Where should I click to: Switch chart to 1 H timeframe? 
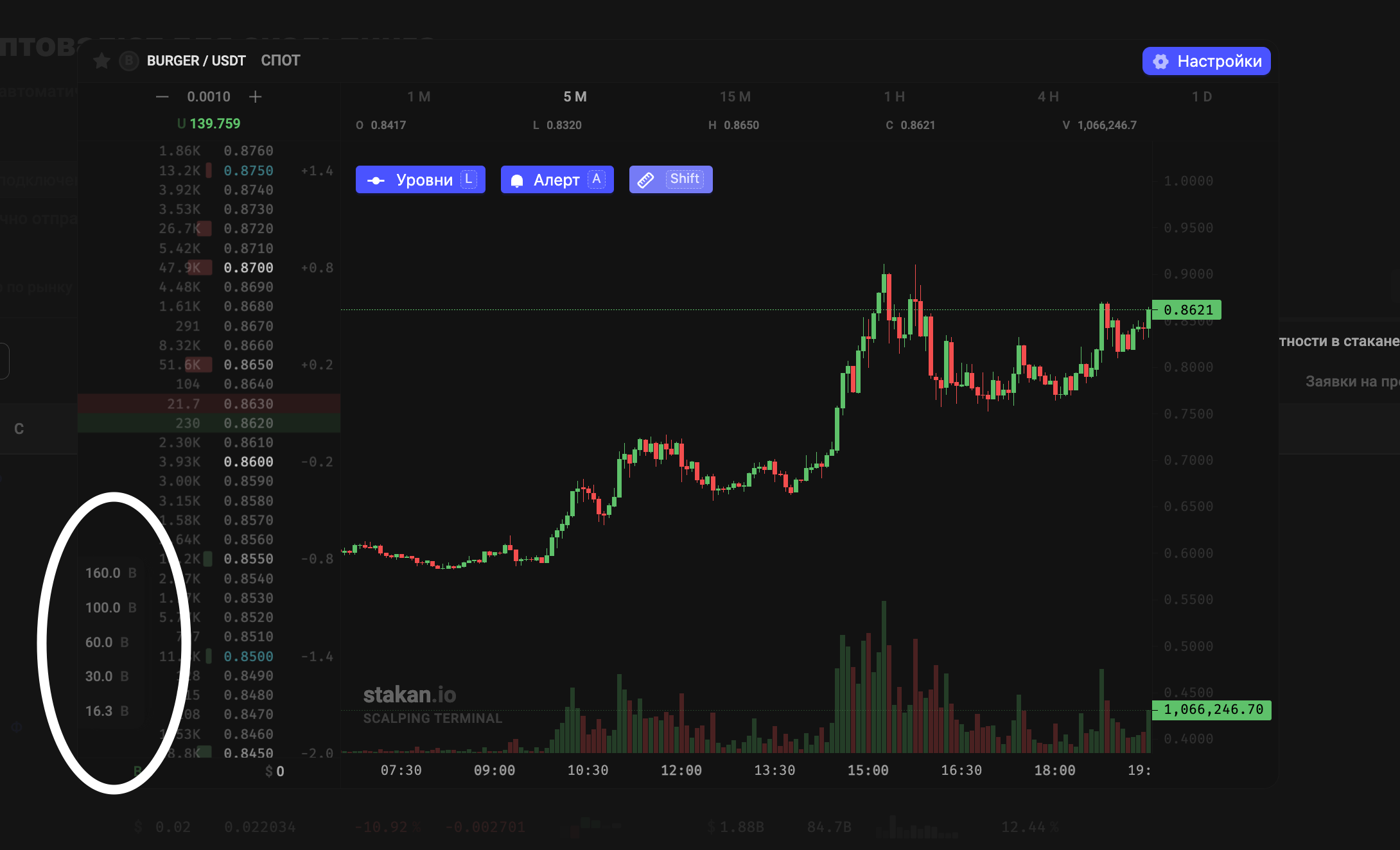pos(894,97)
